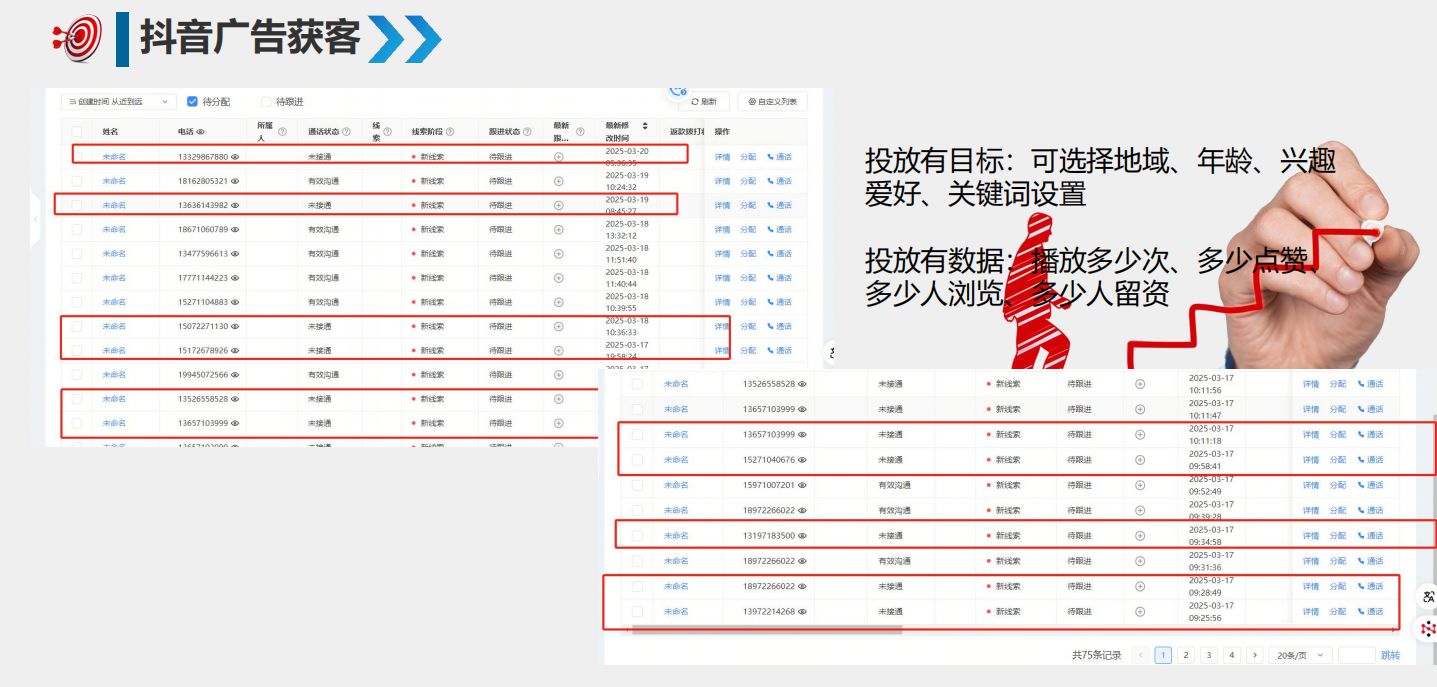Open 自定义列表 column settings
1437x687 pixels.
[x=772, y=102]
